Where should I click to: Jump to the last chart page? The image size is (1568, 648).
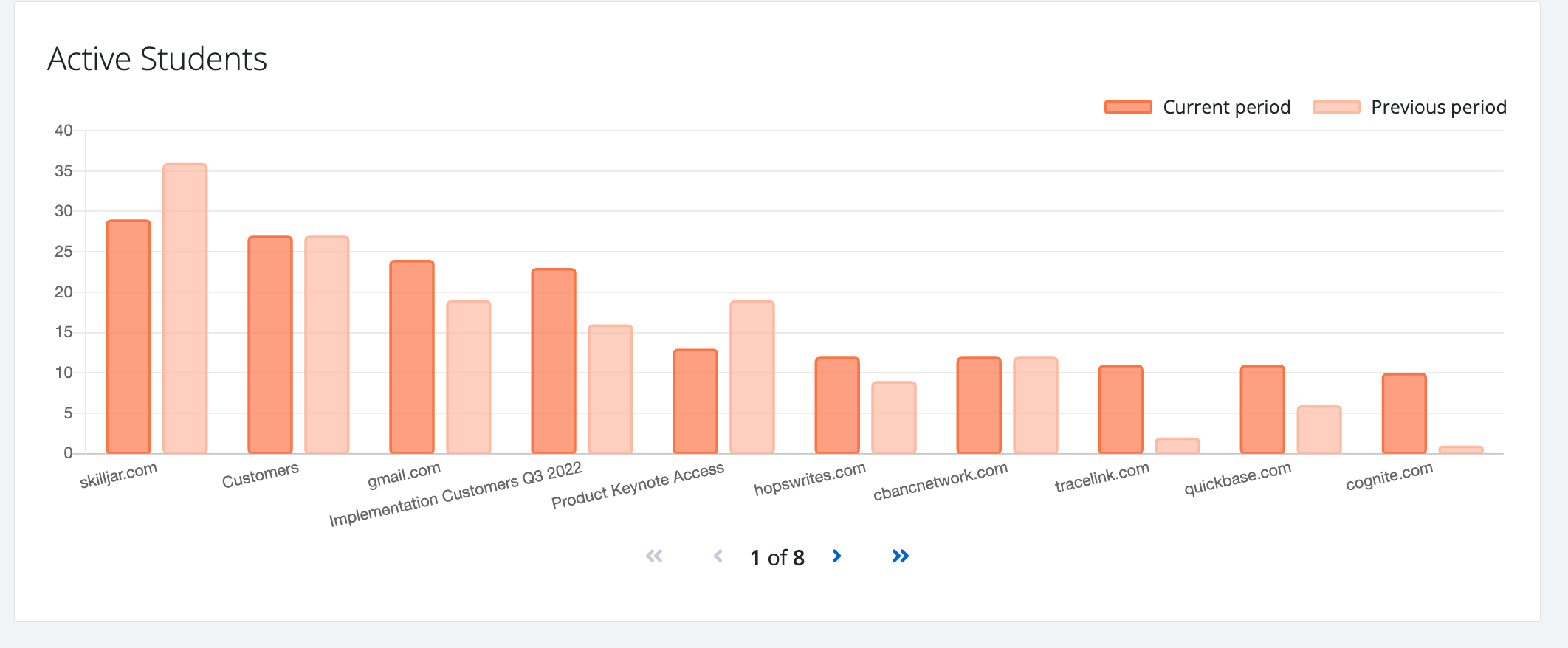900,556
